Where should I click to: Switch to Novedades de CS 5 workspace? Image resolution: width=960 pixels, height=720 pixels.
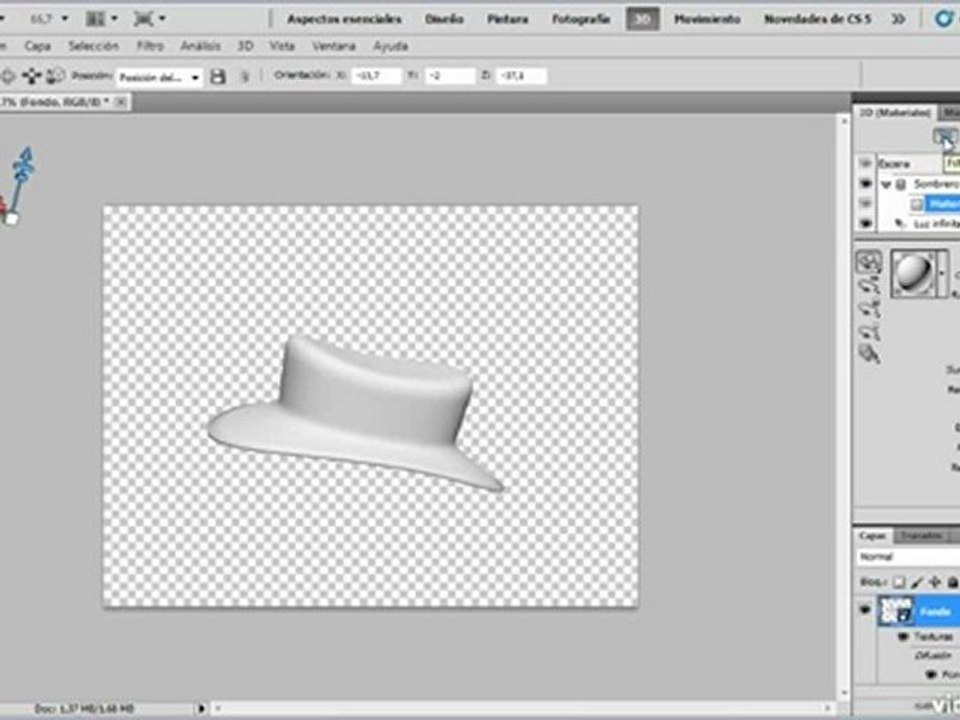click(817, 19)
